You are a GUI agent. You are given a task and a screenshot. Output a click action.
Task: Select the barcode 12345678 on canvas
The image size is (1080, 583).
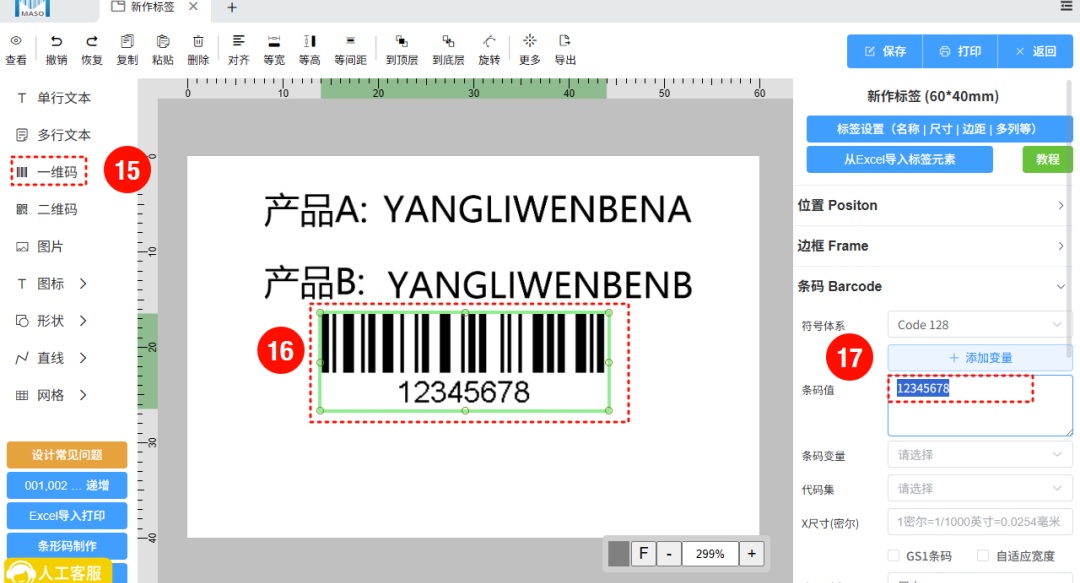(x=465, y=361)
